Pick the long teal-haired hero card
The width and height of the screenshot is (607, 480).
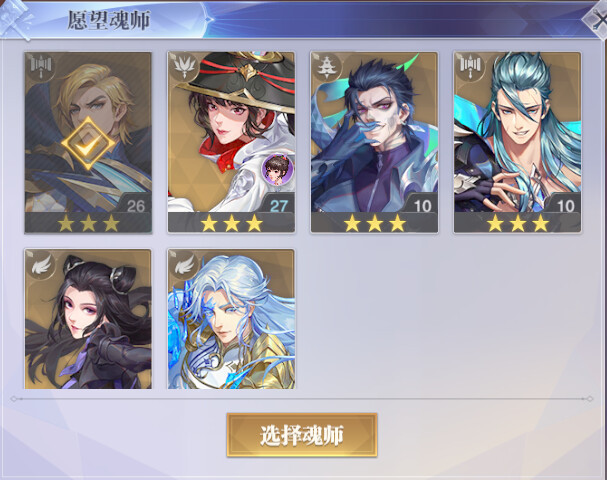click(x=518, y=142)
